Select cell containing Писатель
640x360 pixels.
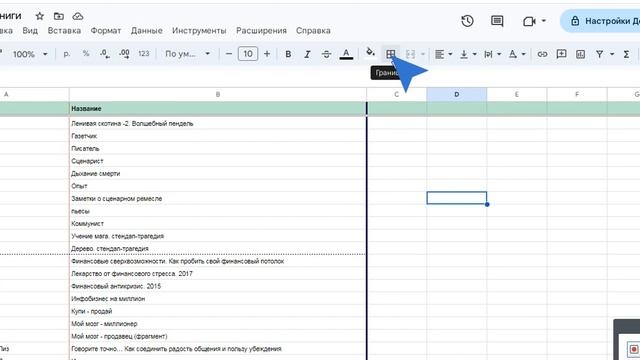pos(218,149)
